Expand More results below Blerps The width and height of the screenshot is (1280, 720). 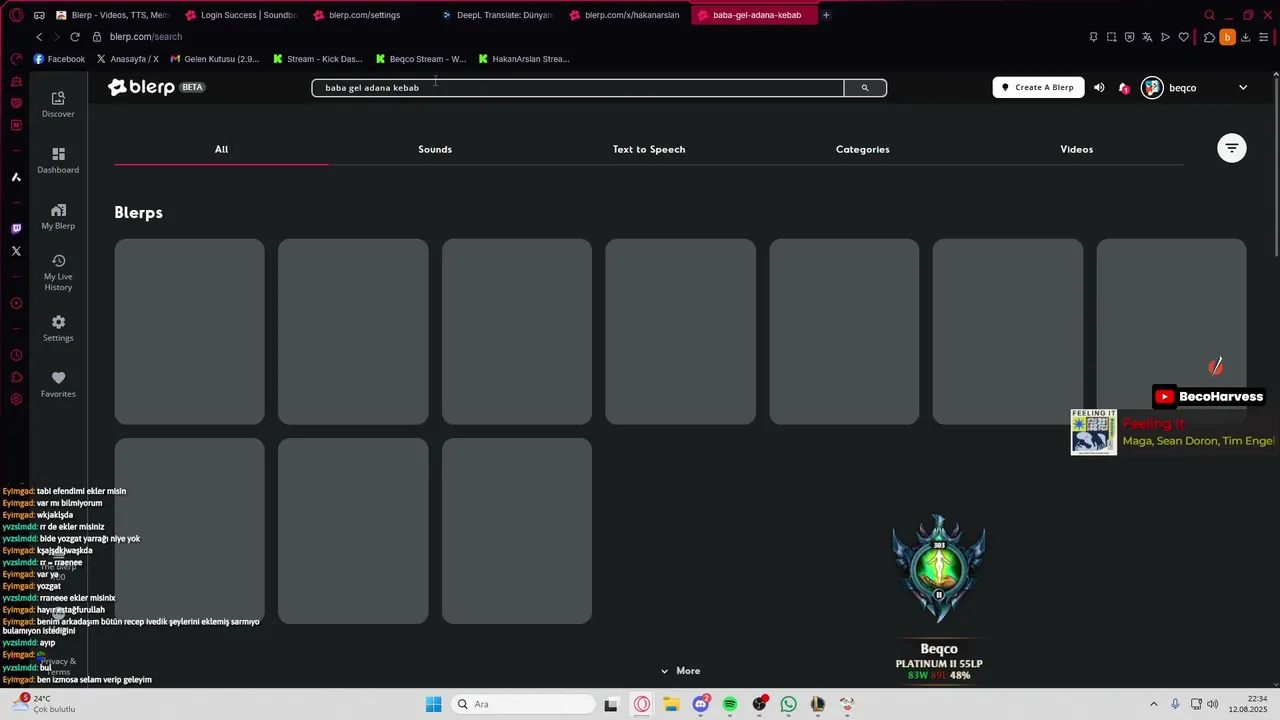[680, 671]
